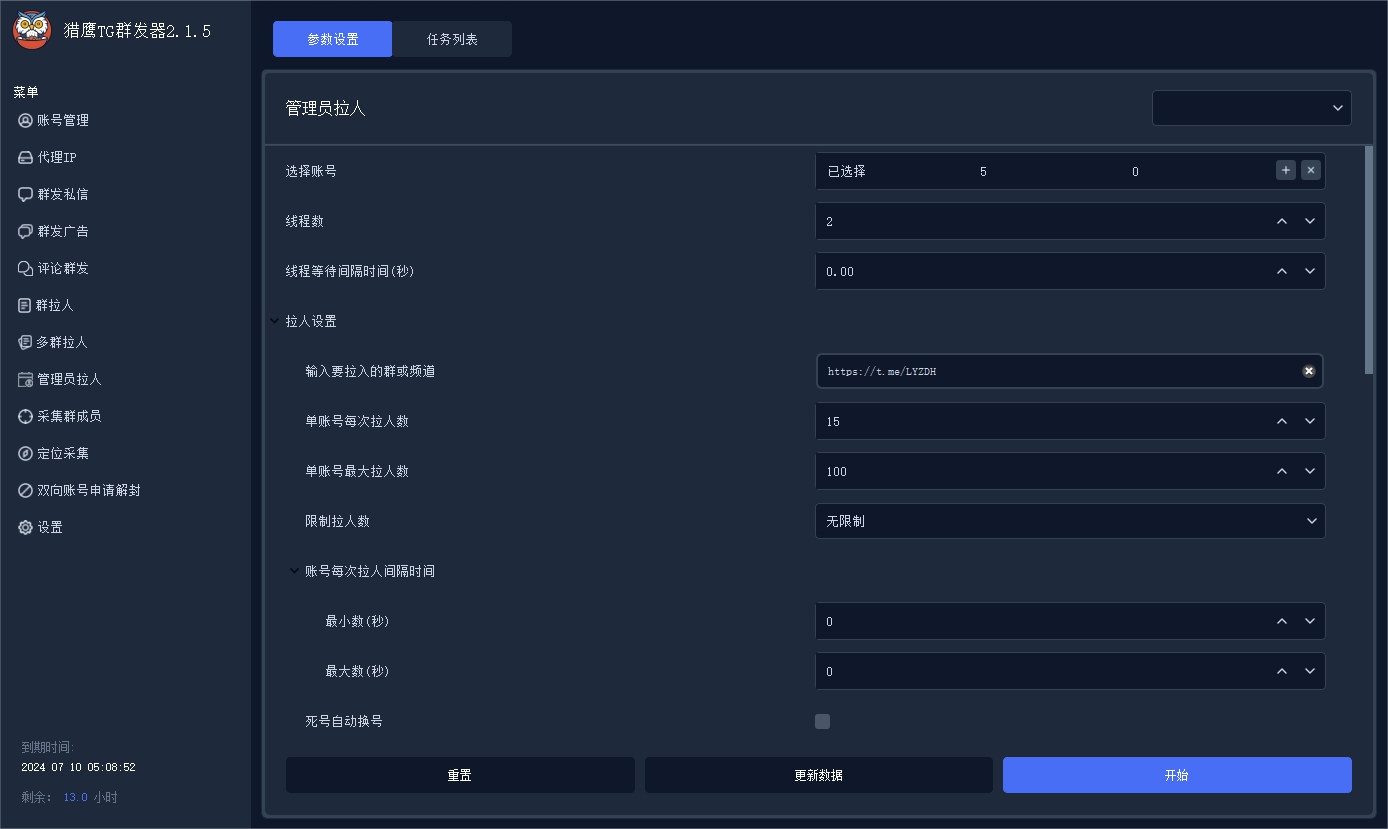Viewport: 1388px width, 829px height.
Task: Increase 单账号每次拉人数 value
Action: 1282,421
